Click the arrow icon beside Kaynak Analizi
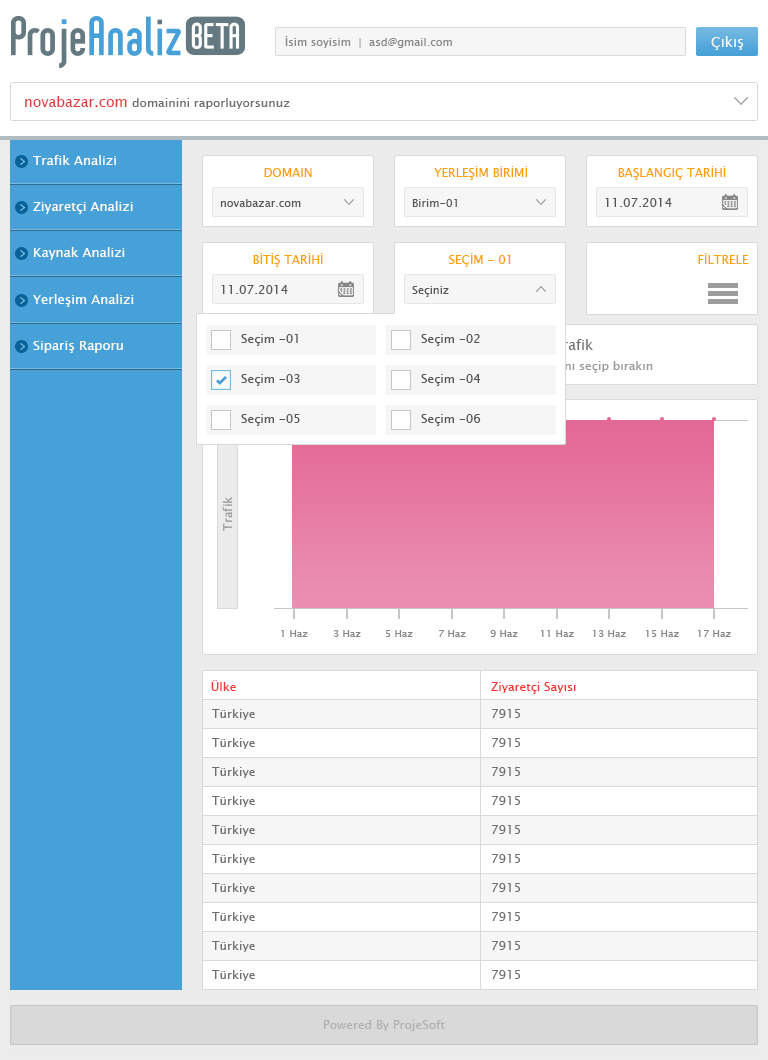This screenshot has height=1060, width=768. 21,253
